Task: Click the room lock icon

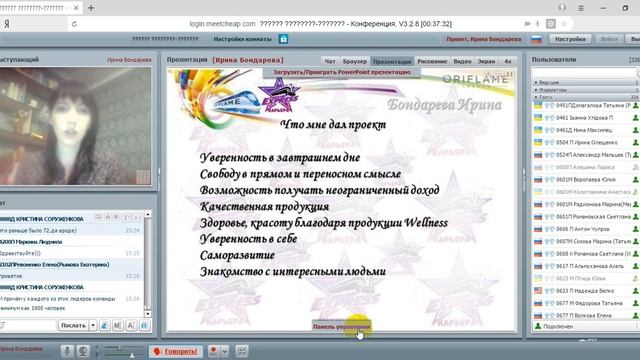Action: point(284,39)
